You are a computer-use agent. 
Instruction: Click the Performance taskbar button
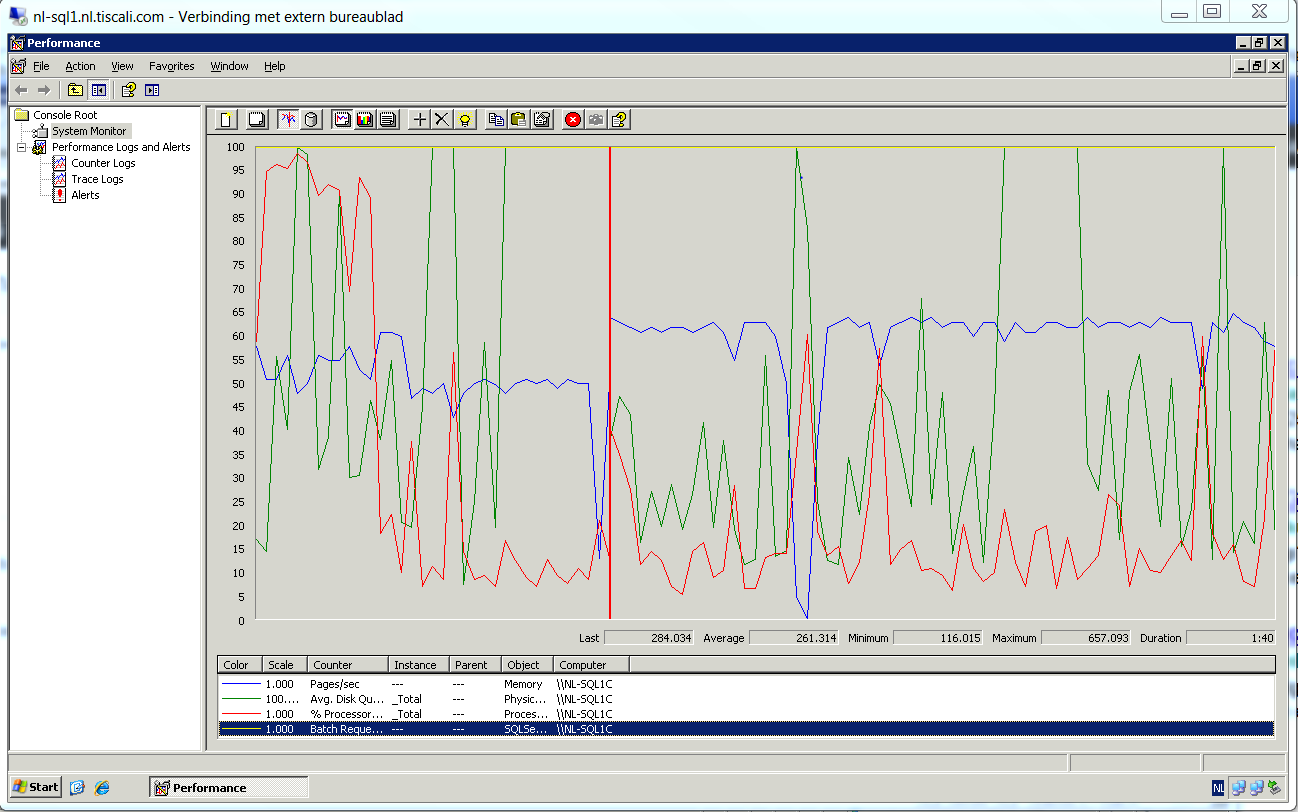[229, 787]
